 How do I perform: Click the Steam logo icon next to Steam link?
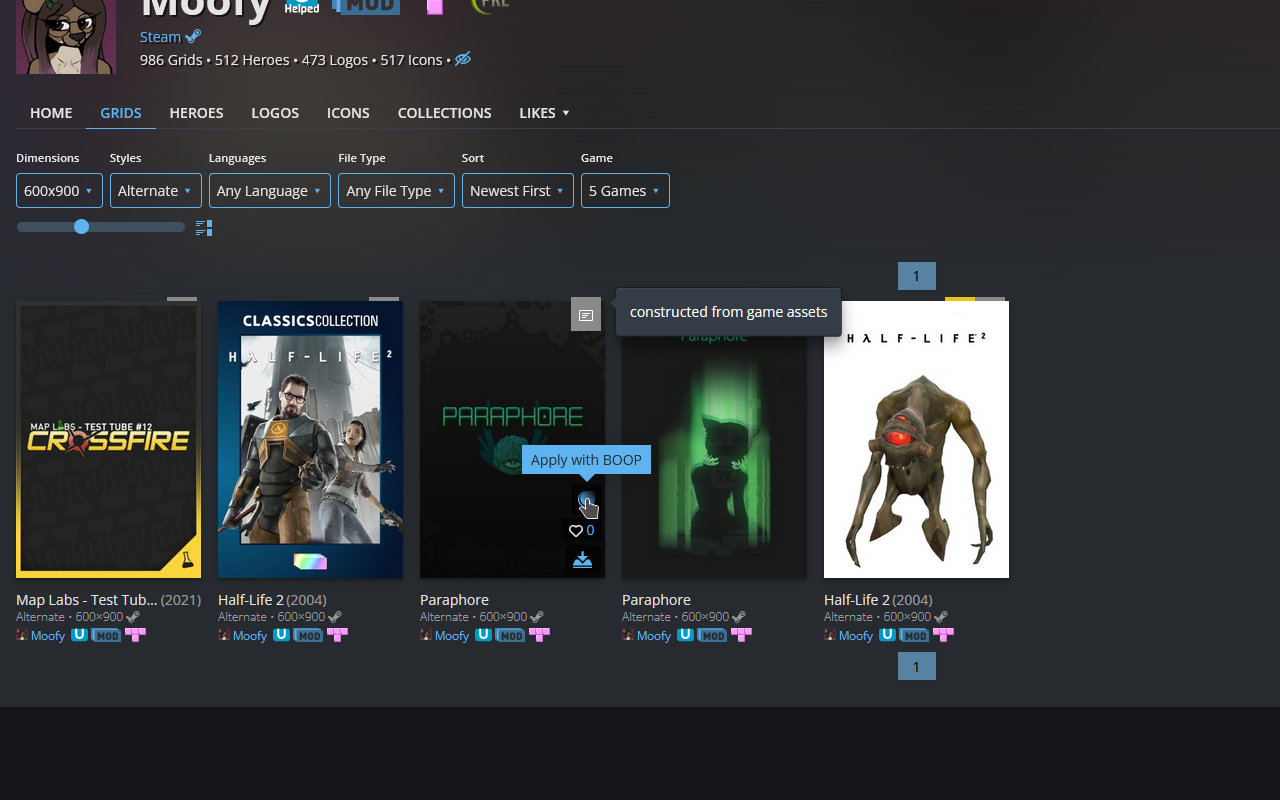(193, 36)
